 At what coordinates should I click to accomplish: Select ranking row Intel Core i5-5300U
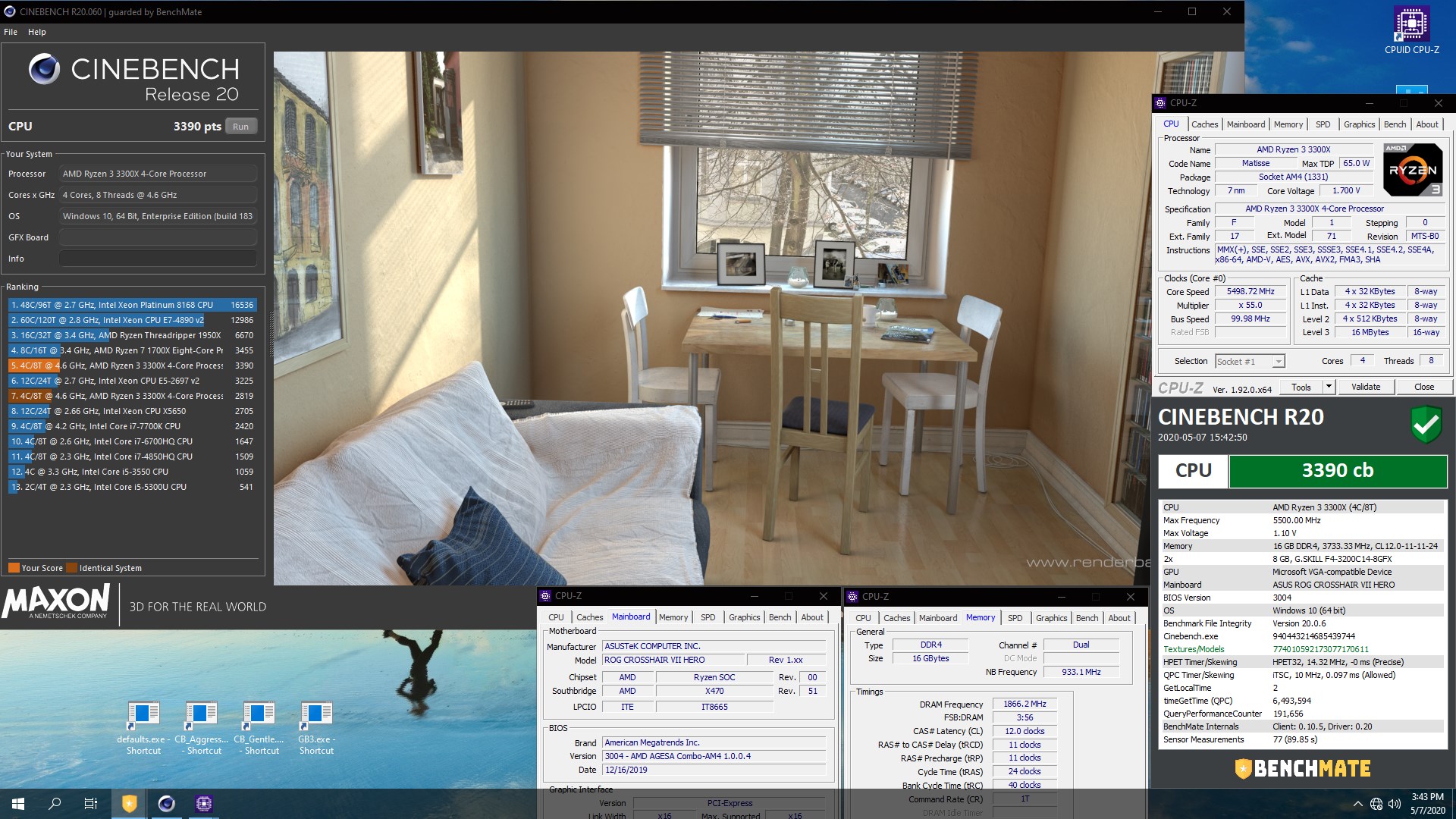point(132,487)
